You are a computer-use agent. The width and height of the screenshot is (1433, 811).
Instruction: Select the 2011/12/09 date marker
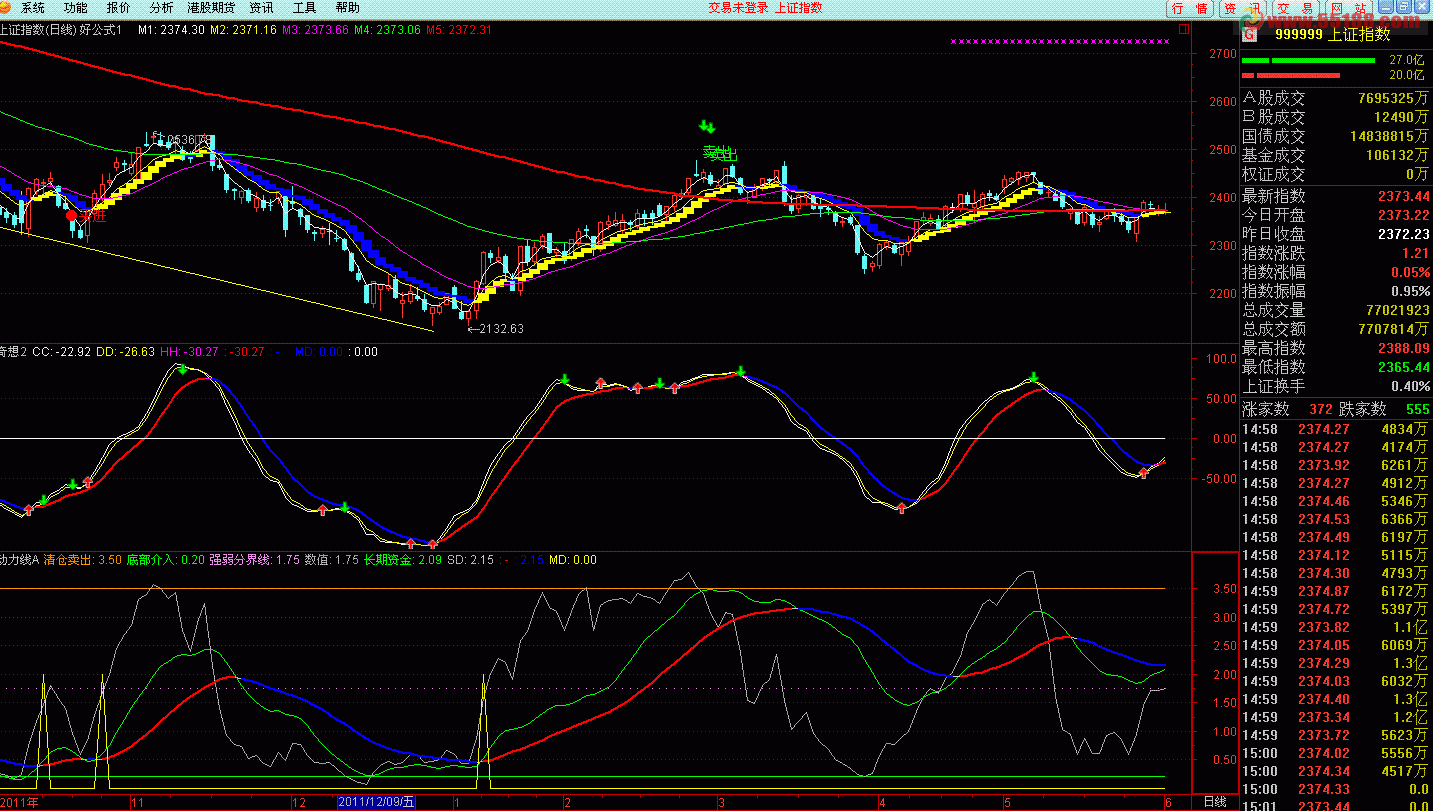[376, 802]
